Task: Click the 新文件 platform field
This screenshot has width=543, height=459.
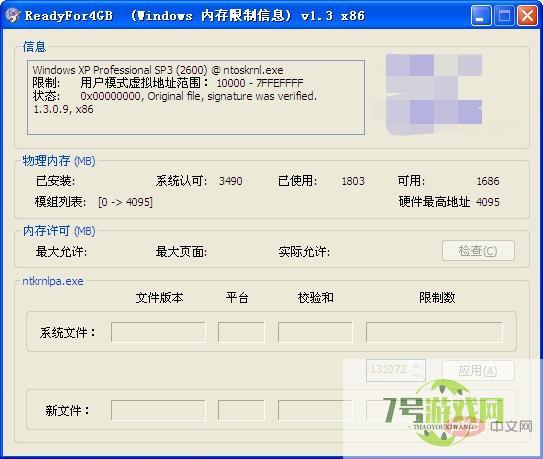Action: click(241, 410)
